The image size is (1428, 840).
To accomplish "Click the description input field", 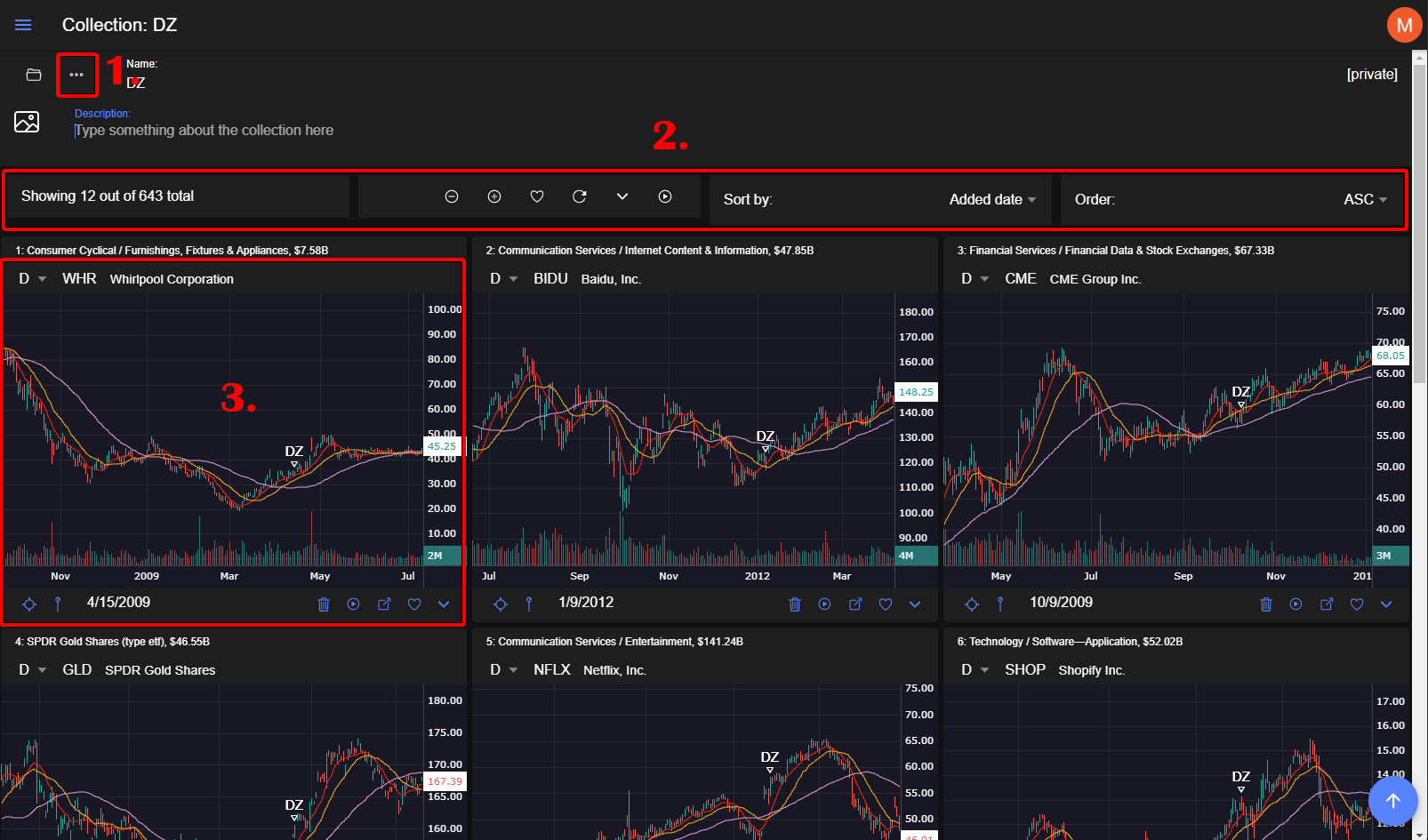I will pos(205,131).
